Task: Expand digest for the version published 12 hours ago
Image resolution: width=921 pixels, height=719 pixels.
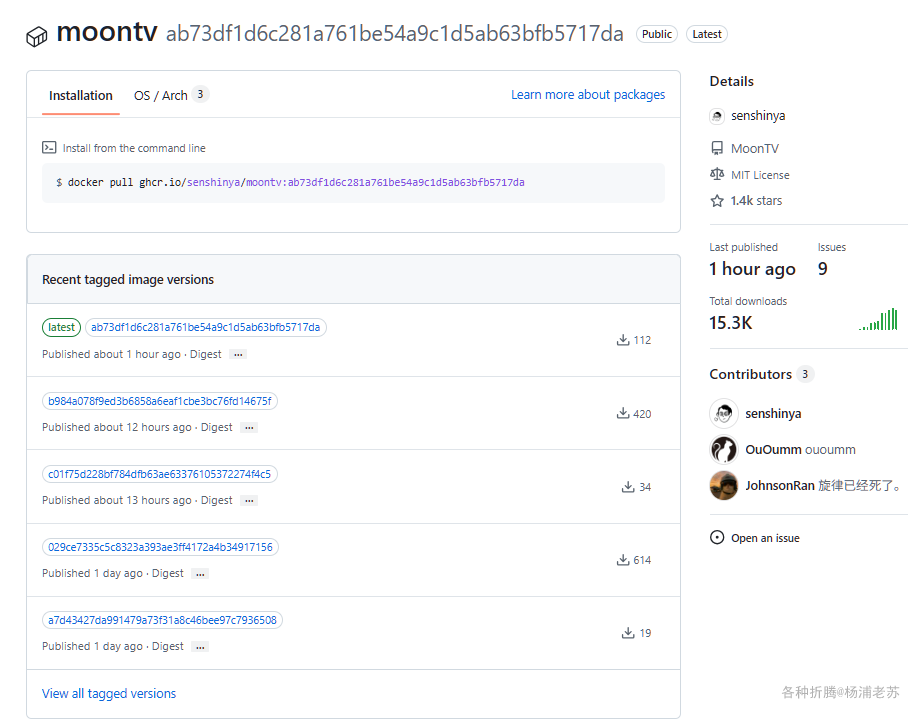Action: tap(249, 427)
